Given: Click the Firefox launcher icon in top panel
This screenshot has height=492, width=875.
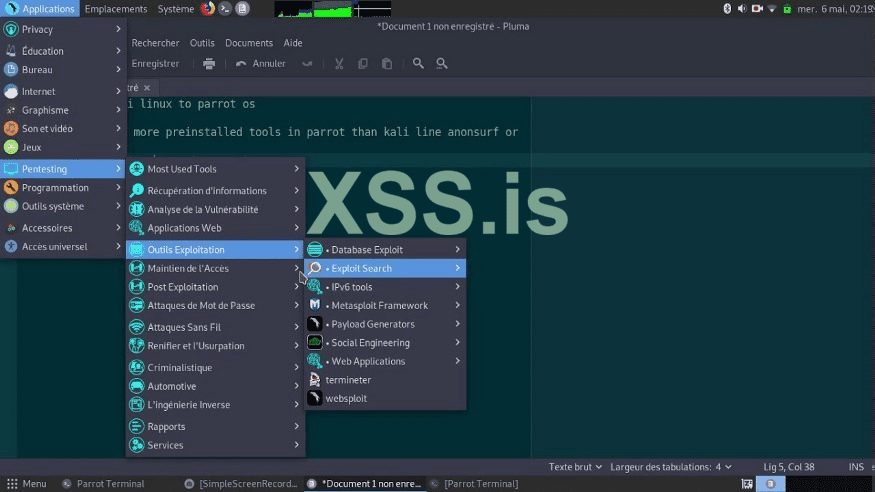Looking at the screenshot, I should 208,8.
